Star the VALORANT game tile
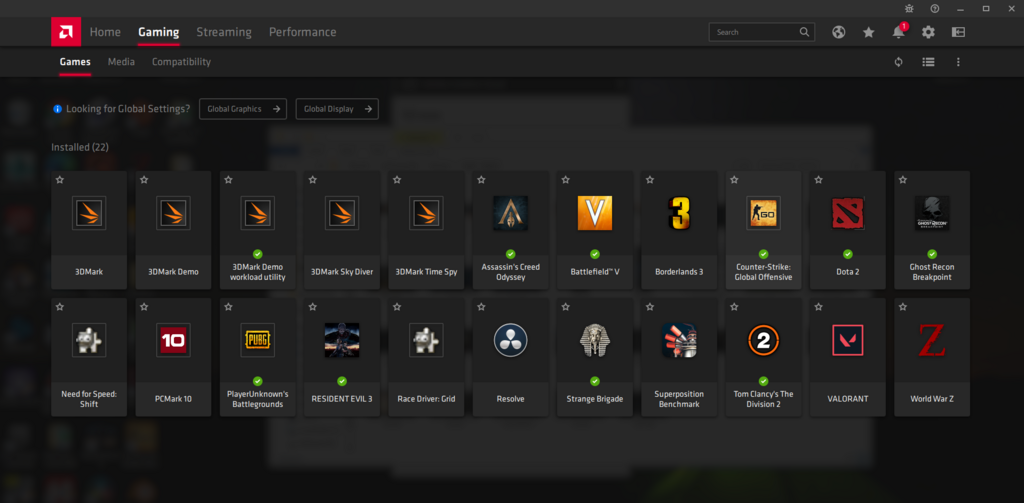Viewport: 1024px width, 503px height. (817, 307)
